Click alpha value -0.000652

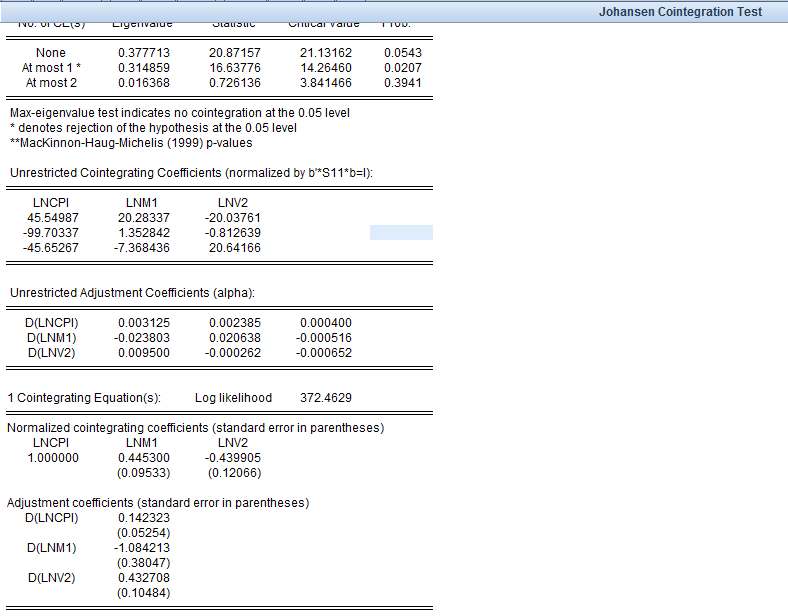tap(324, 353)
